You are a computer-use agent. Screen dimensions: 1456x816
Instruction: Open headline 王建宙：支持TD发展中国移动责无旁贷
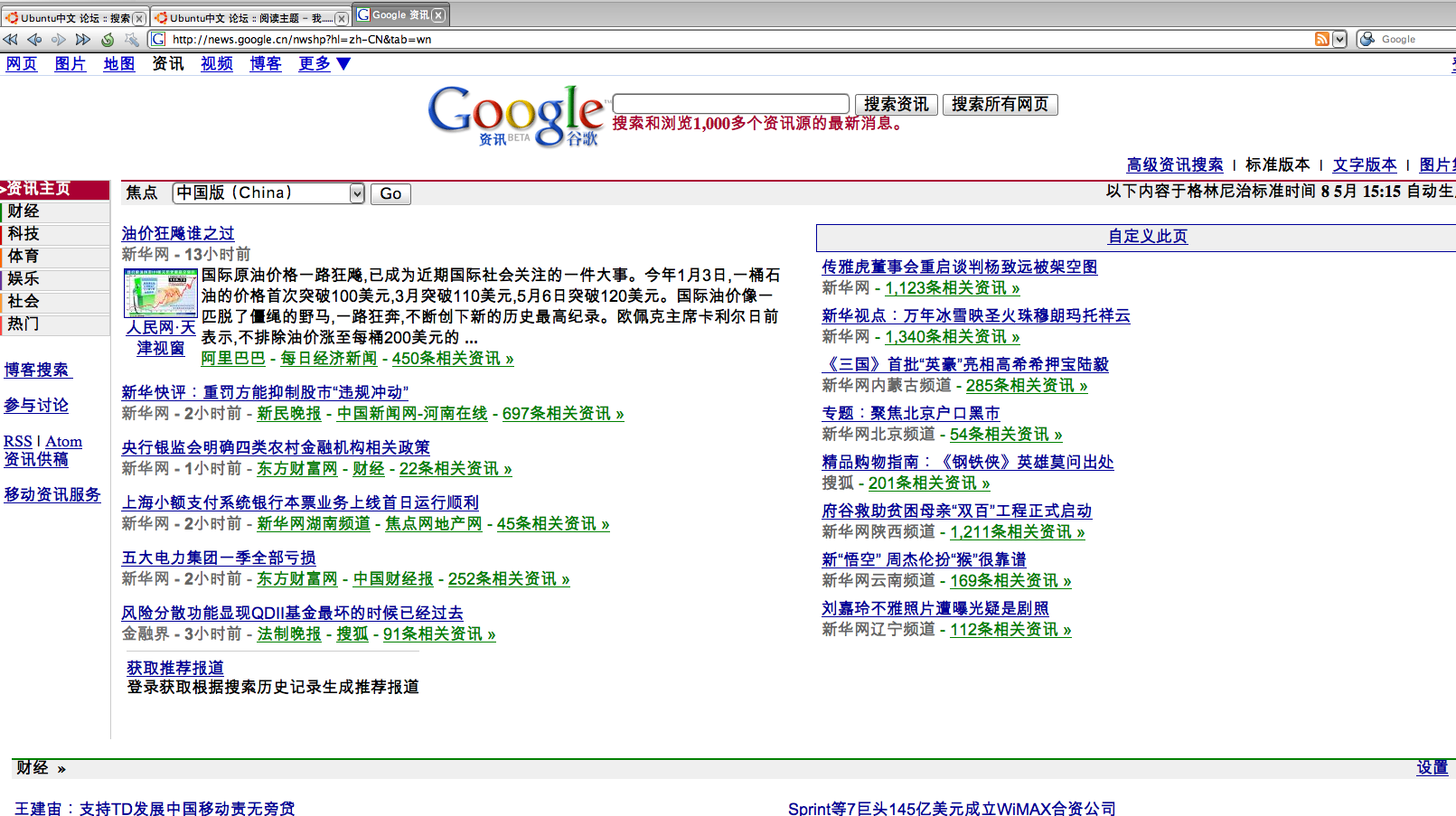(155, 808)
